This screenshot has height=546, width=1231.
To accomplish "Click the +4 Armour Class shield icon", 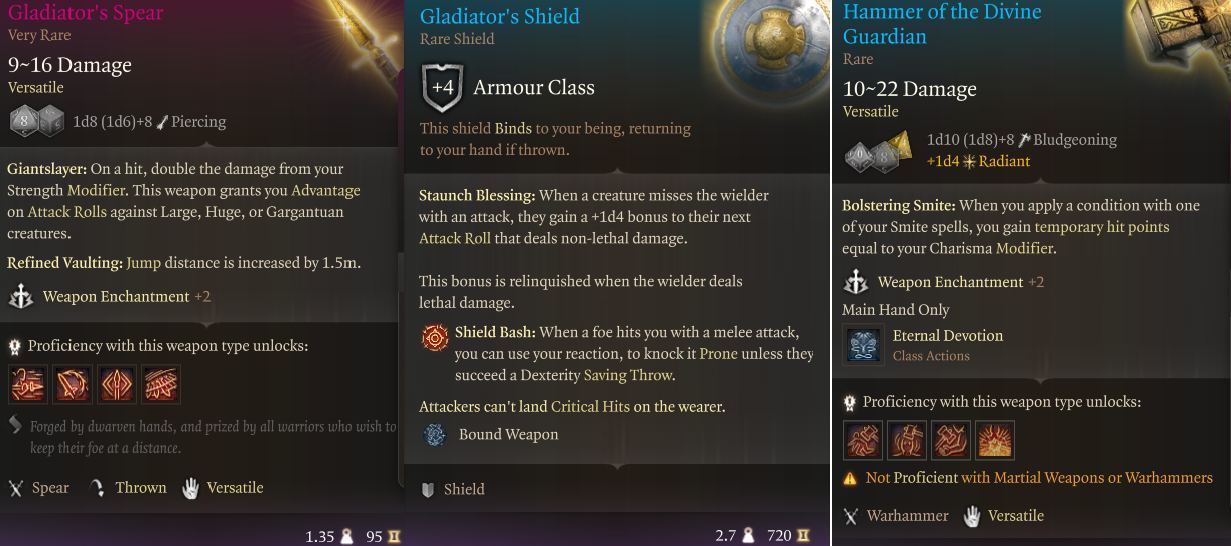I will (441, 88).
